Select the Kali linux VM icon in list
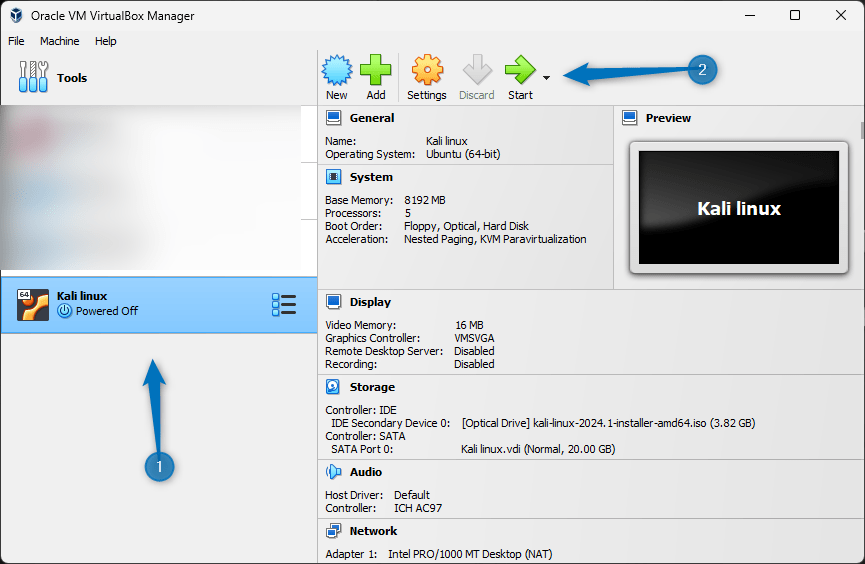 [33, 305]
